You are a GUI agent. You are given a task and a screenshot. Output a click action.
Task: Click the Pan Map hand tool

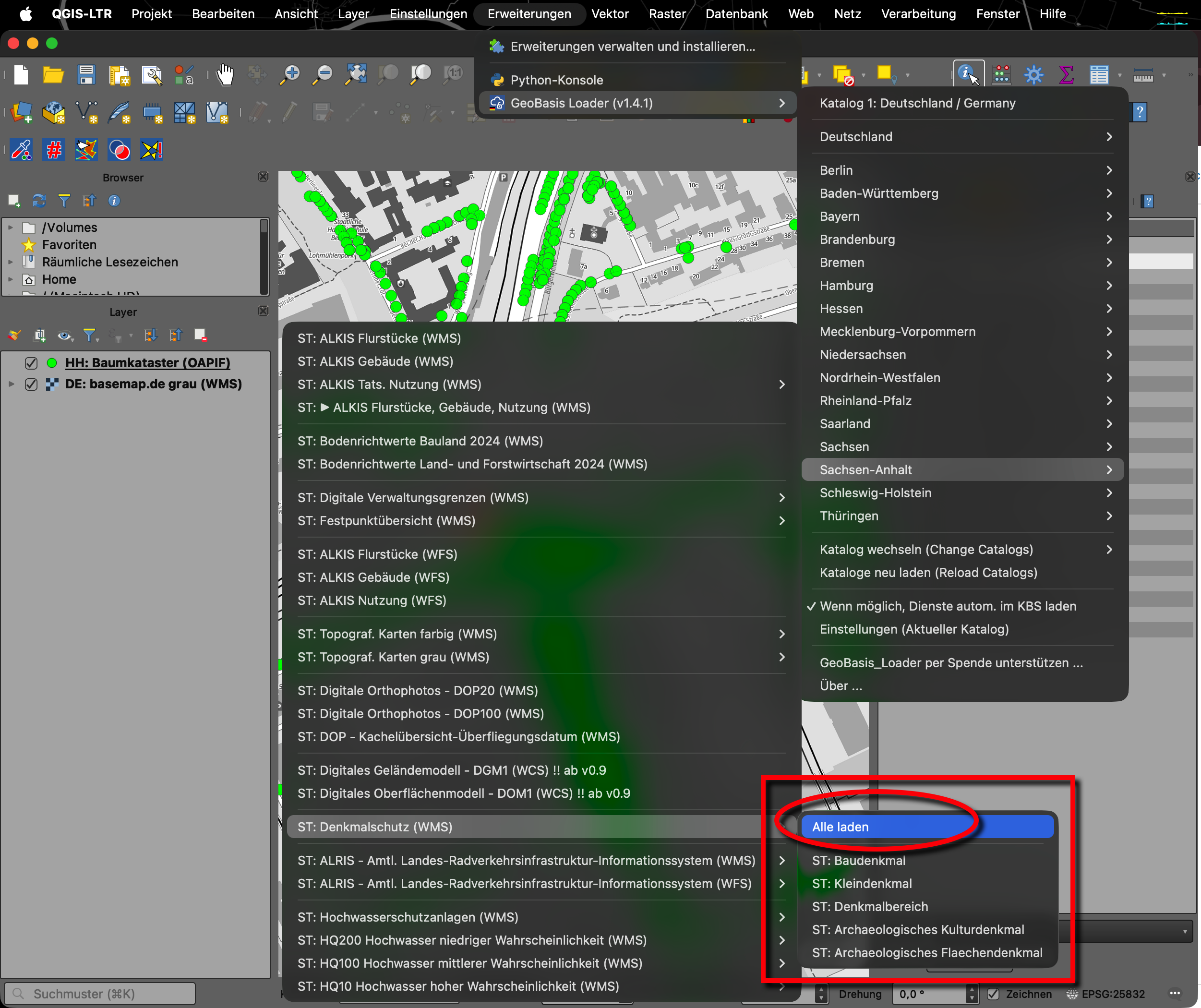point(225,74)
